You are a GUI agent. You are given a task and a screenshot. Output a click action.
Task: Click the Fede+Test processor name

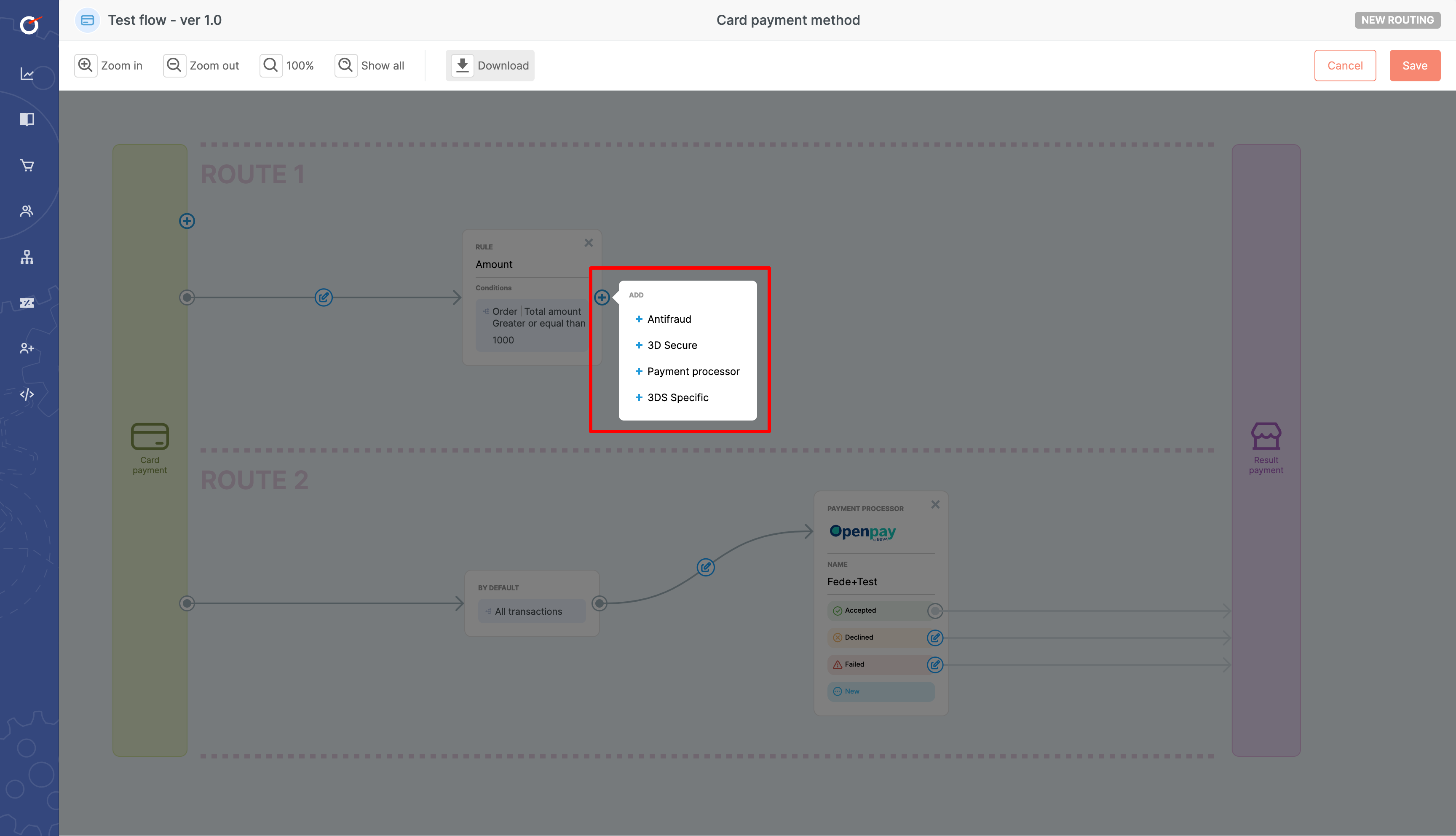(852, 582)
